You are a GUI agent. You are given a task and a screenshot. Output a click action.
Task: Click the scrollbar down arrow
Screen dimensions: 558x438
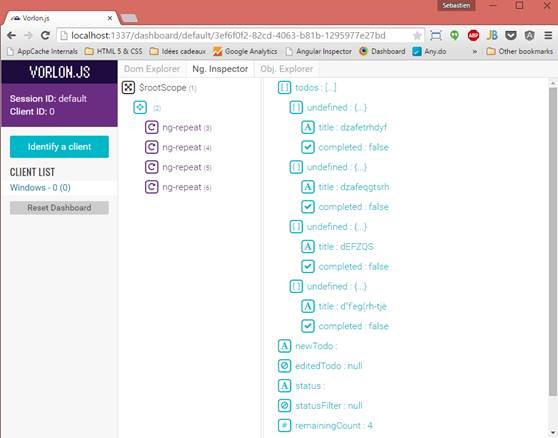point(553,433)
